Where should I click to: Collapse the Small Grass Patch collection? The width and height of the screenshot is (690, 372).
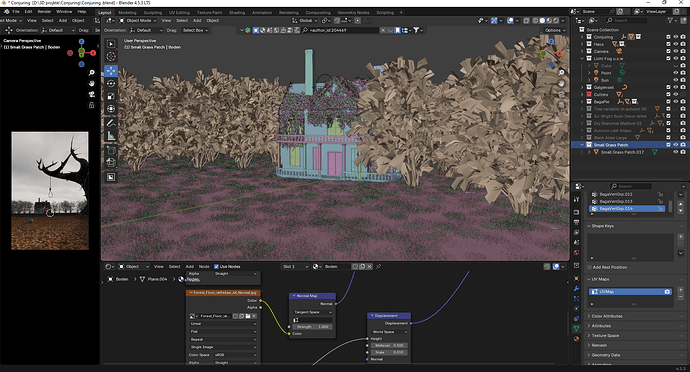(582, 145)
